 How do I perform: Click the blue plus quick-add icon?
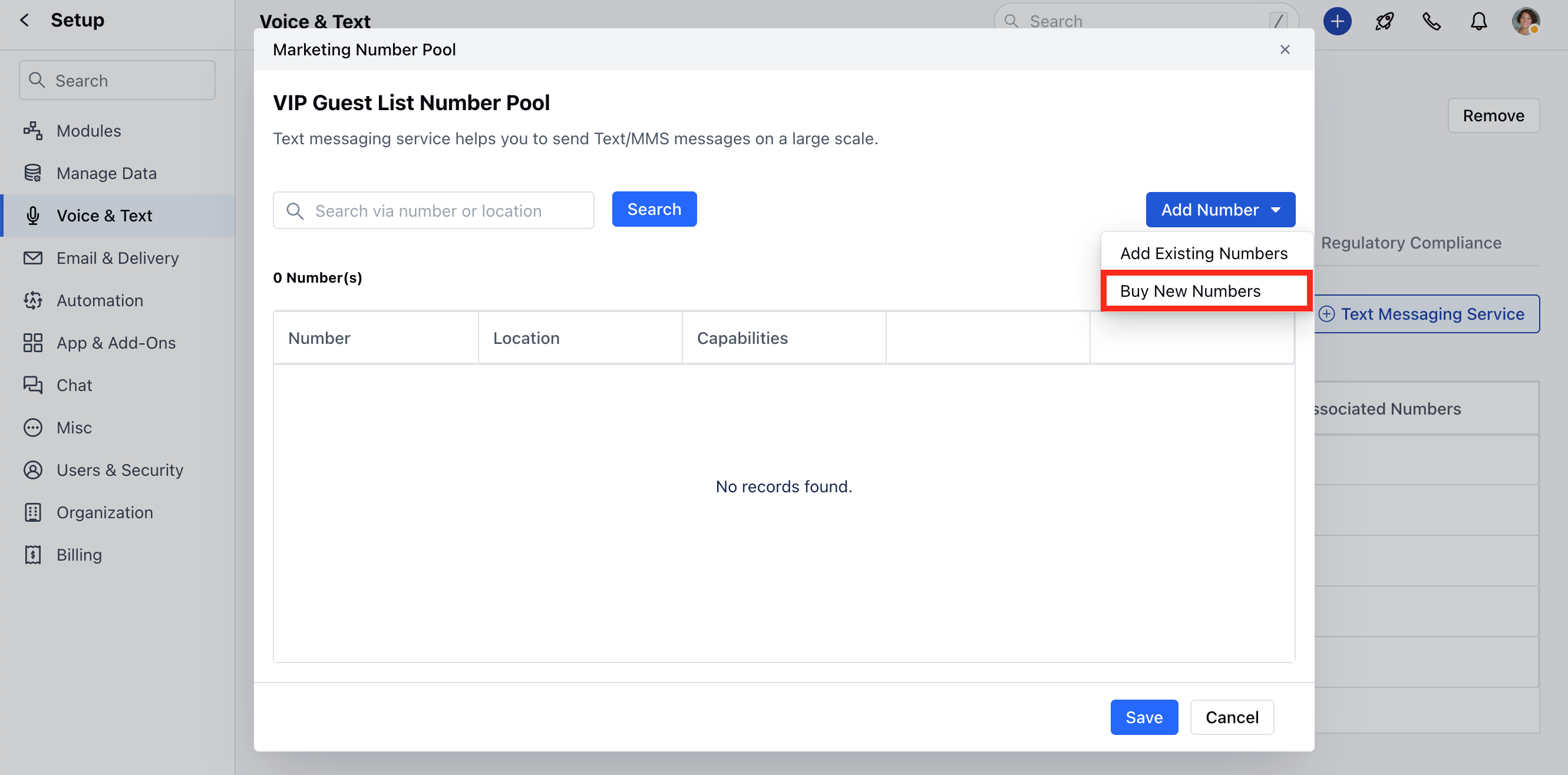click(x=1336, y=21)
